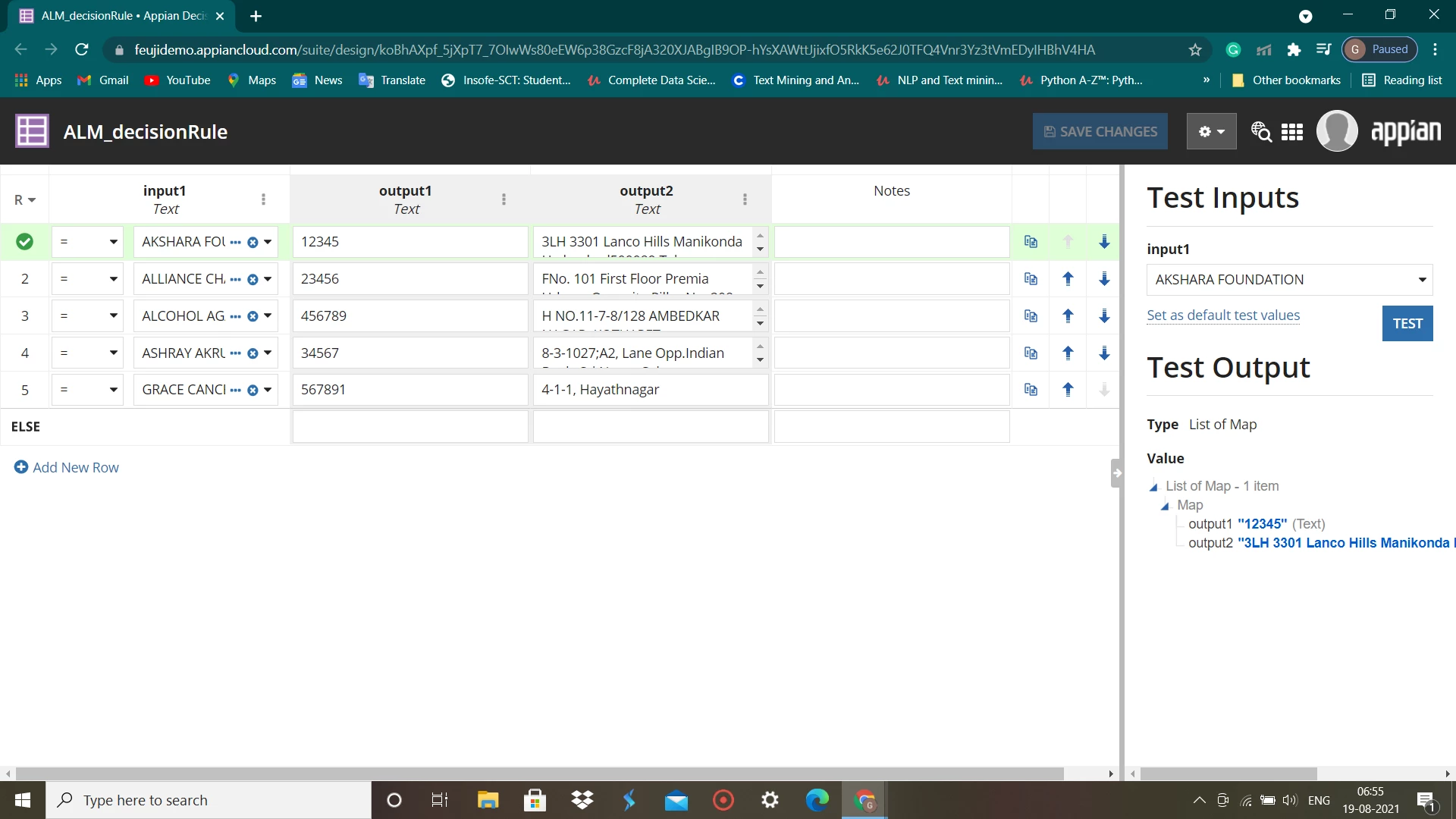
Task: Edit output1 field containing 567891
Action: 410,390
